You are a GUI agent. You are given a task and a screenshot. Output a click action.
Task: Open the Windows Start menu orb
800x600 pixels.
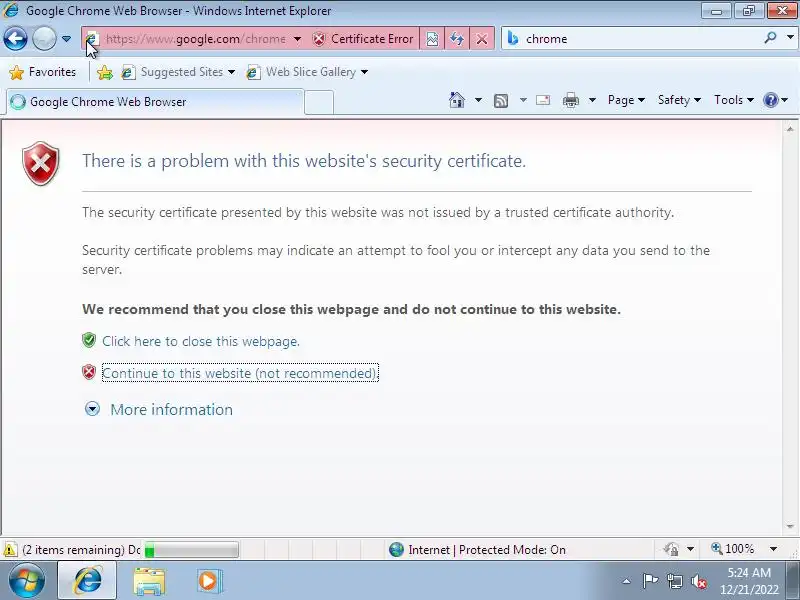coord(26,581)
